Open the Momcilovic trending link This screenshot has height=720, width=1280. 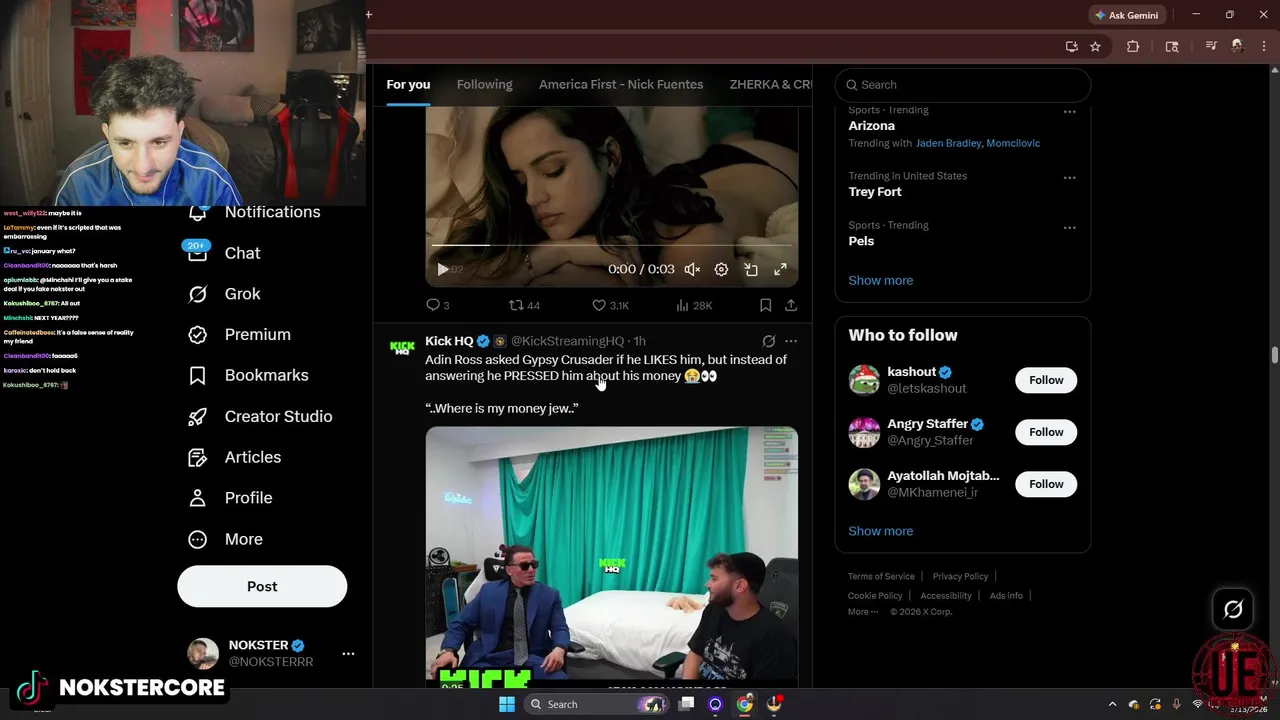(1013, 143)
